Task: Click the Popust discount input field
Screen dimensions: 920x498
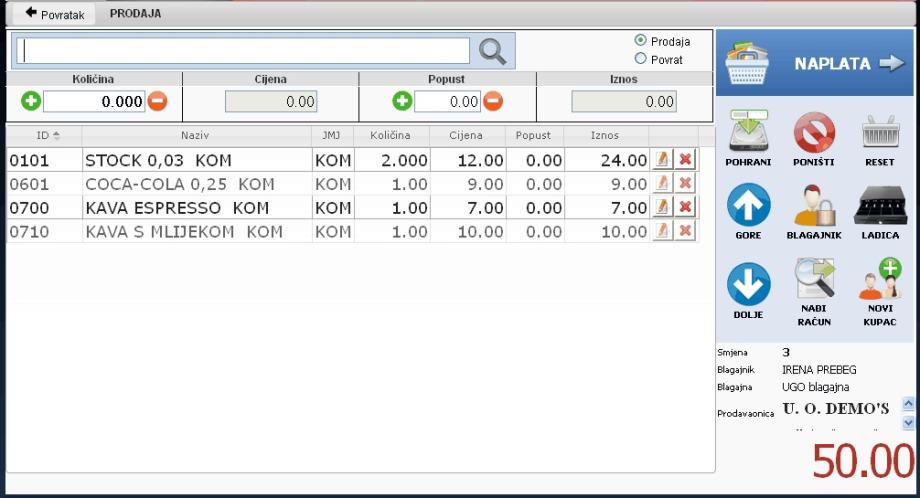Action: coord(447,101)
